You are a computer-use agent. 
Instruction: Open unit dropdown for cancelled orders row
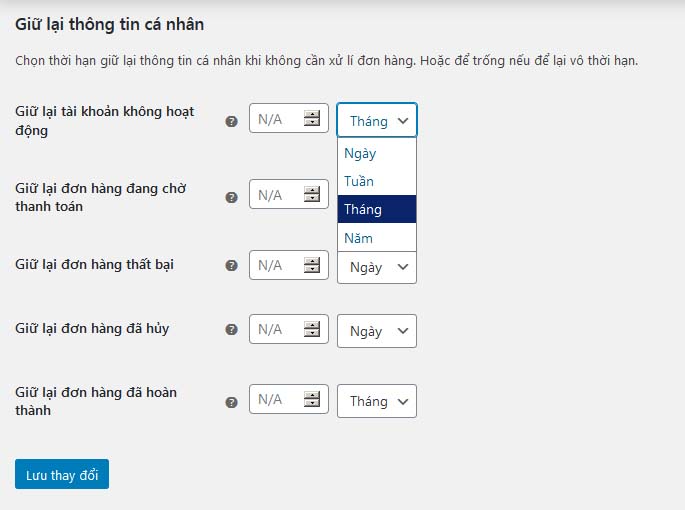[x=377, y=331]
